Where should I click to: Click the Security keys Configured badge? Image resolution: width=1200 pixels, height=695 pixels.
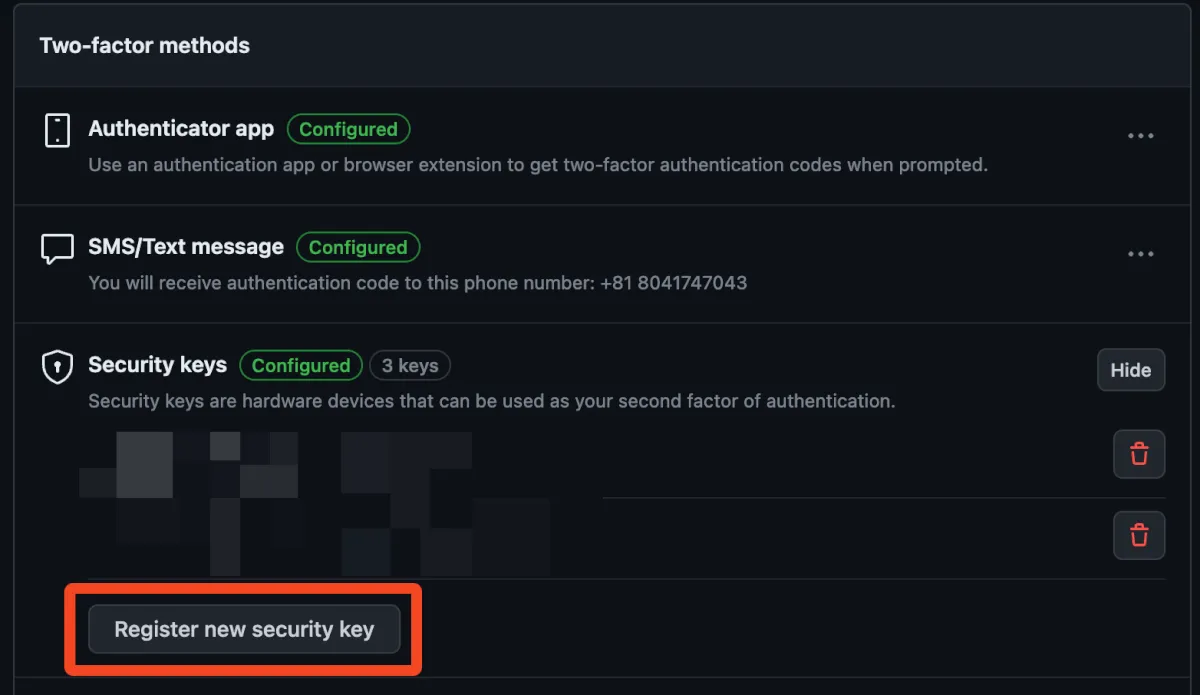coord(301,366)
